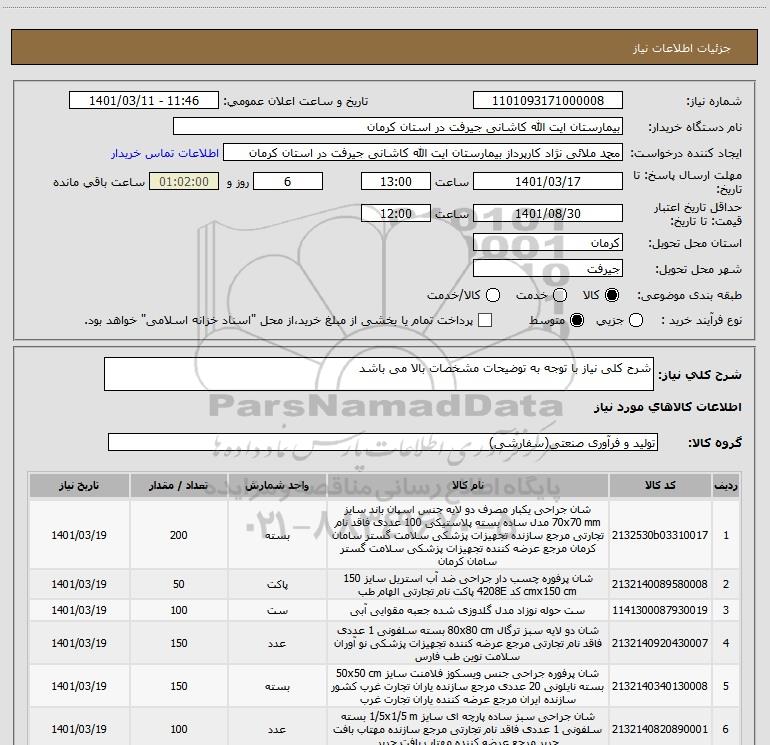Click unit ست in row 3
Viewport: 770px width, 745px height.
(277, 610)
